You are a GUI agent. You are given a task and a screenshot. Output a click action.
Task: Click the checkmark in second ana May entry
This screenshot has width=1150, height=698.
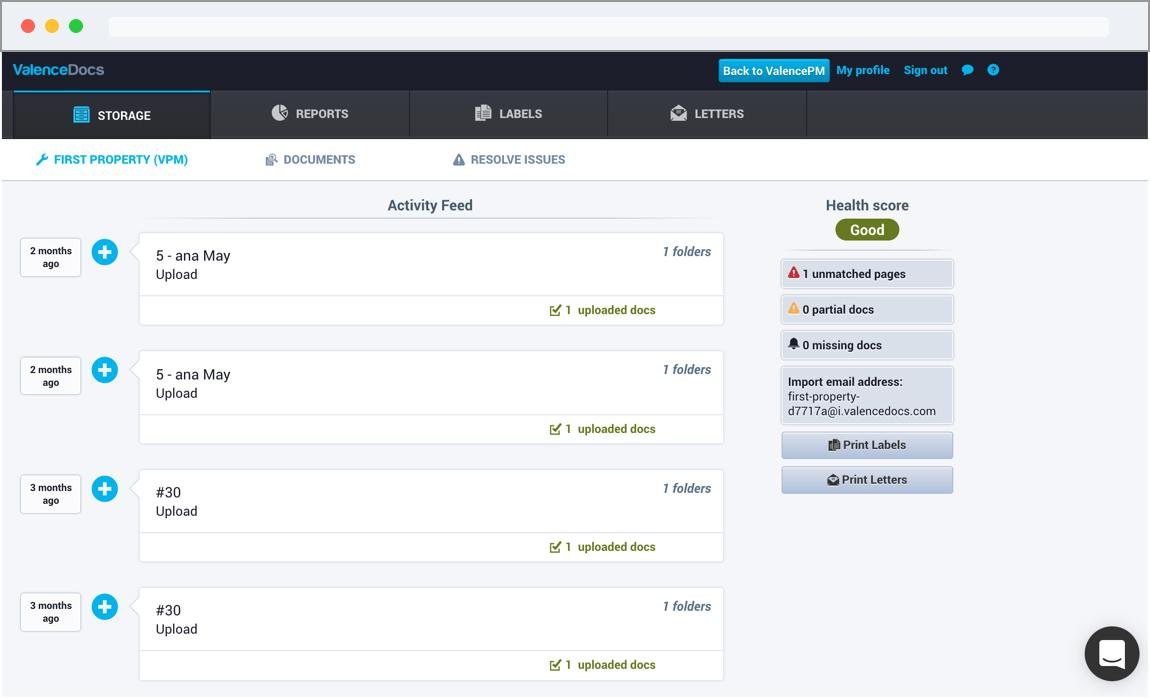coord(555,429)
